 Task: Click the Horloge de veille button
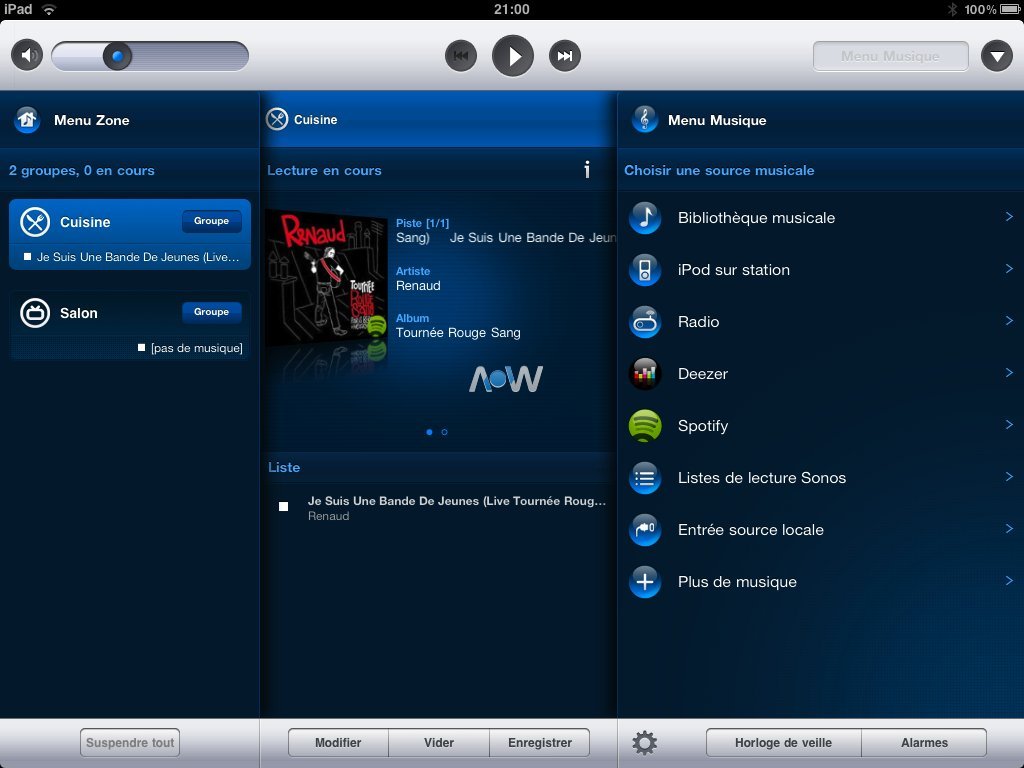point(783,743)
